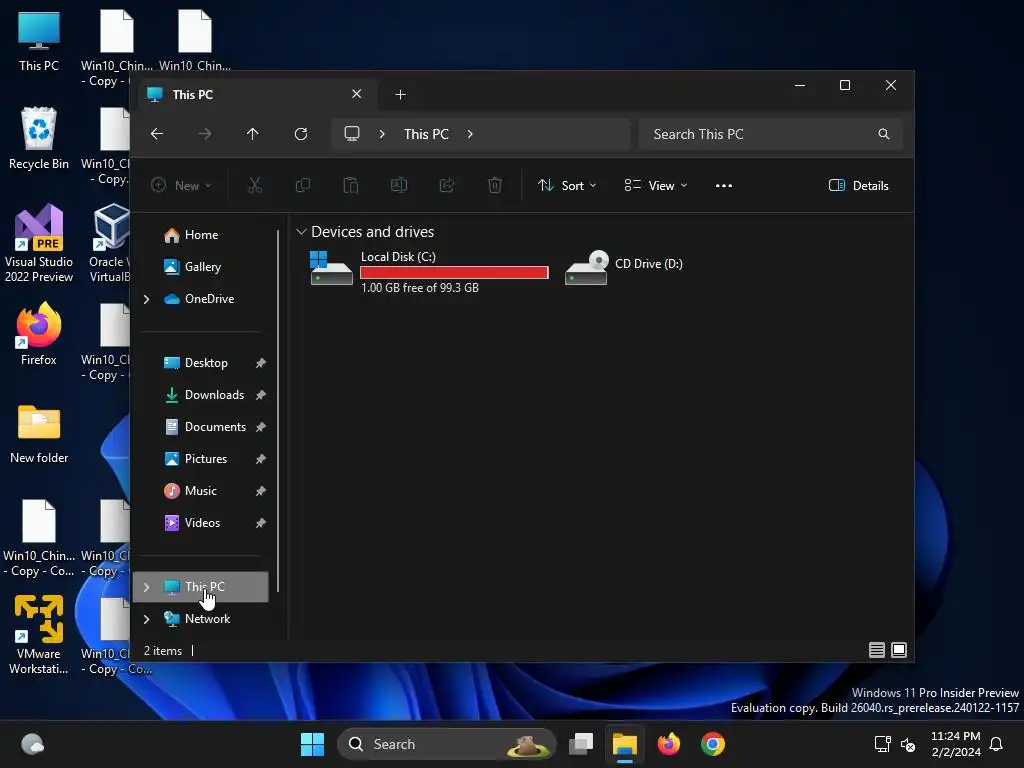1024x768 pixels.
Task: Click the navigation pane scrollbar
Action: point(278,411)
